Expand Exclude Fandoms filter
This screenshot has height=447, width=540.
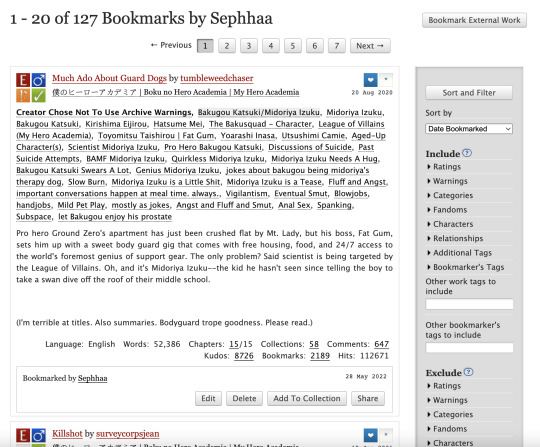(447, 429)
